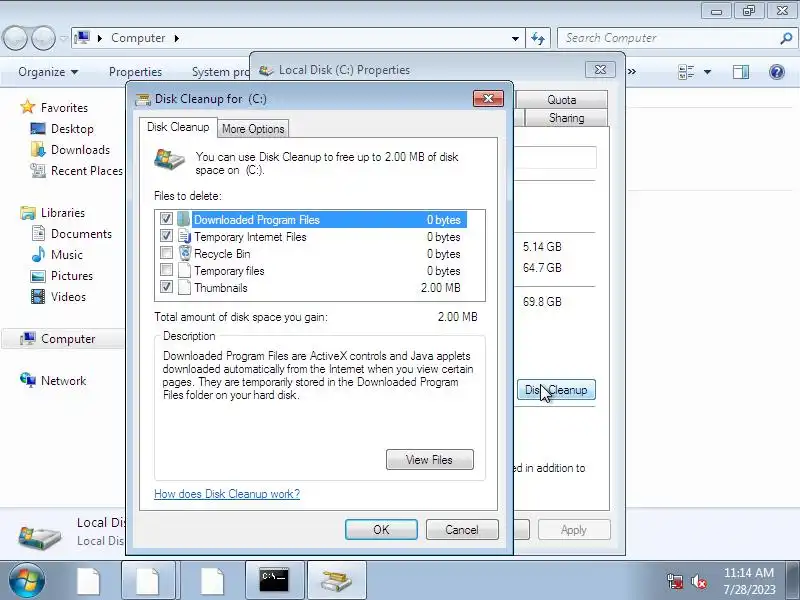Select Libraries in navigation pane
The height and width of the screenshot is (600, 800).
pyautogui.click(x=63, y=213)
